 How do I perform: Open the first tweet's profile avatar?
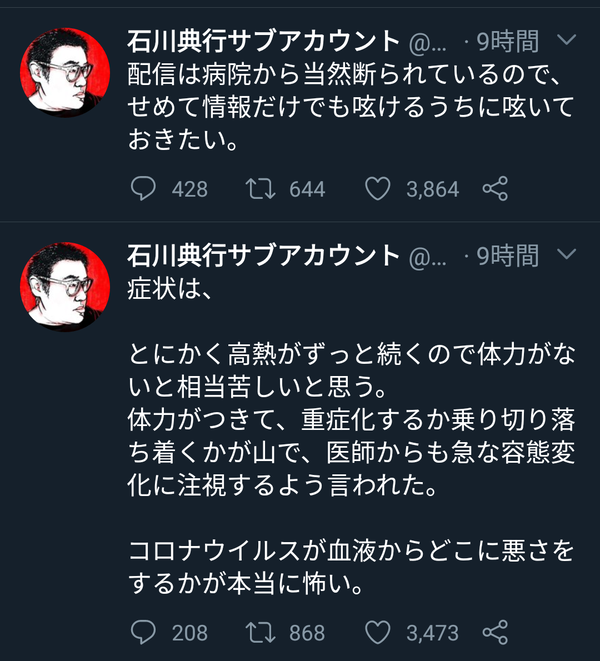65,73
